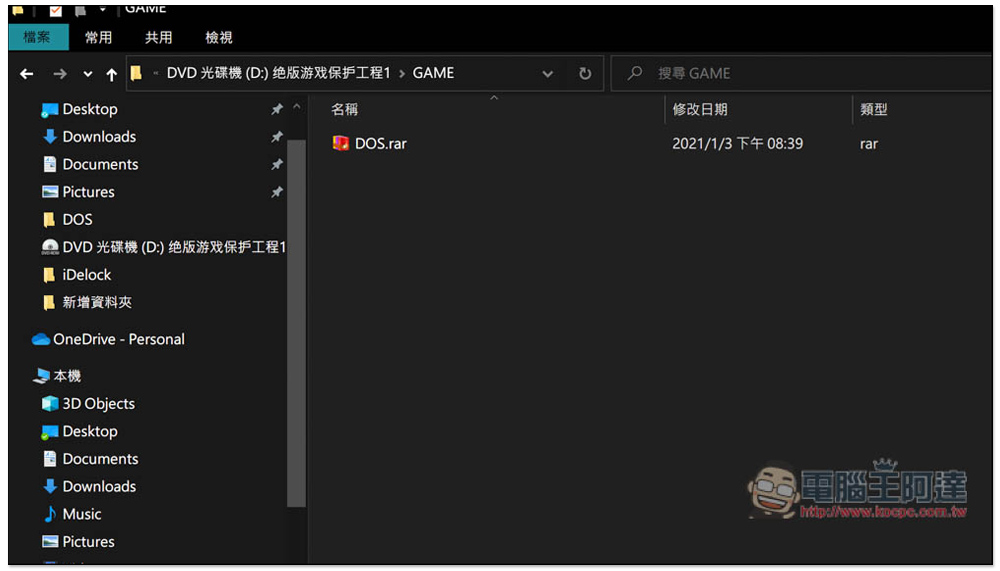The height and width of the screenshot is (571, 1000).
Task: Click navigation pane scroll up arrow
Action: point(297,107)
